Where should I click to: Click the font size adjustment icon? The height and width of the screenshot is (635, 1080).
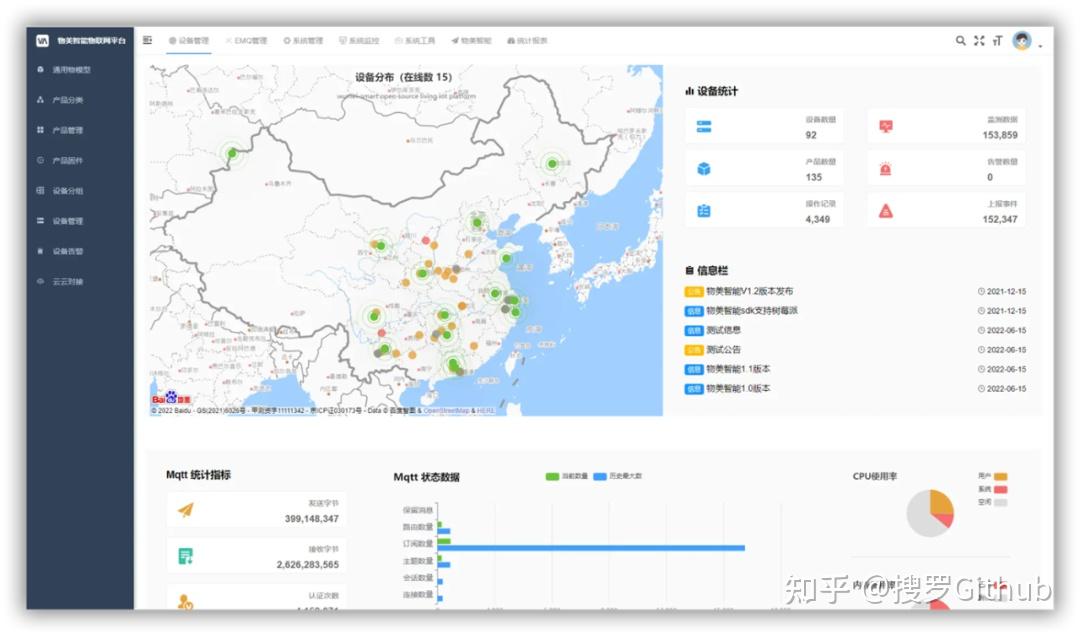tap(997, 41)
